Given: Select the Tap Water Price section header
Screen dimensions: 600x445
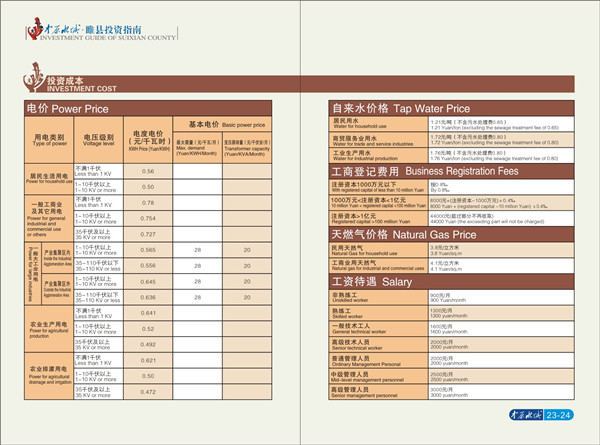Looking at the screenshot, I should [x=451, y=108].
